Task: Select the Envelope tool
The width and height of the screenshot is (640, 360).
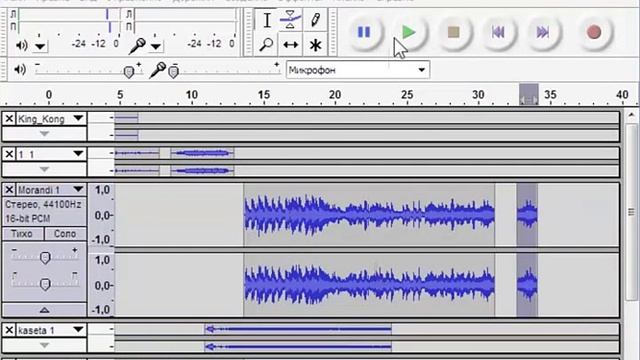Action: coord(290,20)
